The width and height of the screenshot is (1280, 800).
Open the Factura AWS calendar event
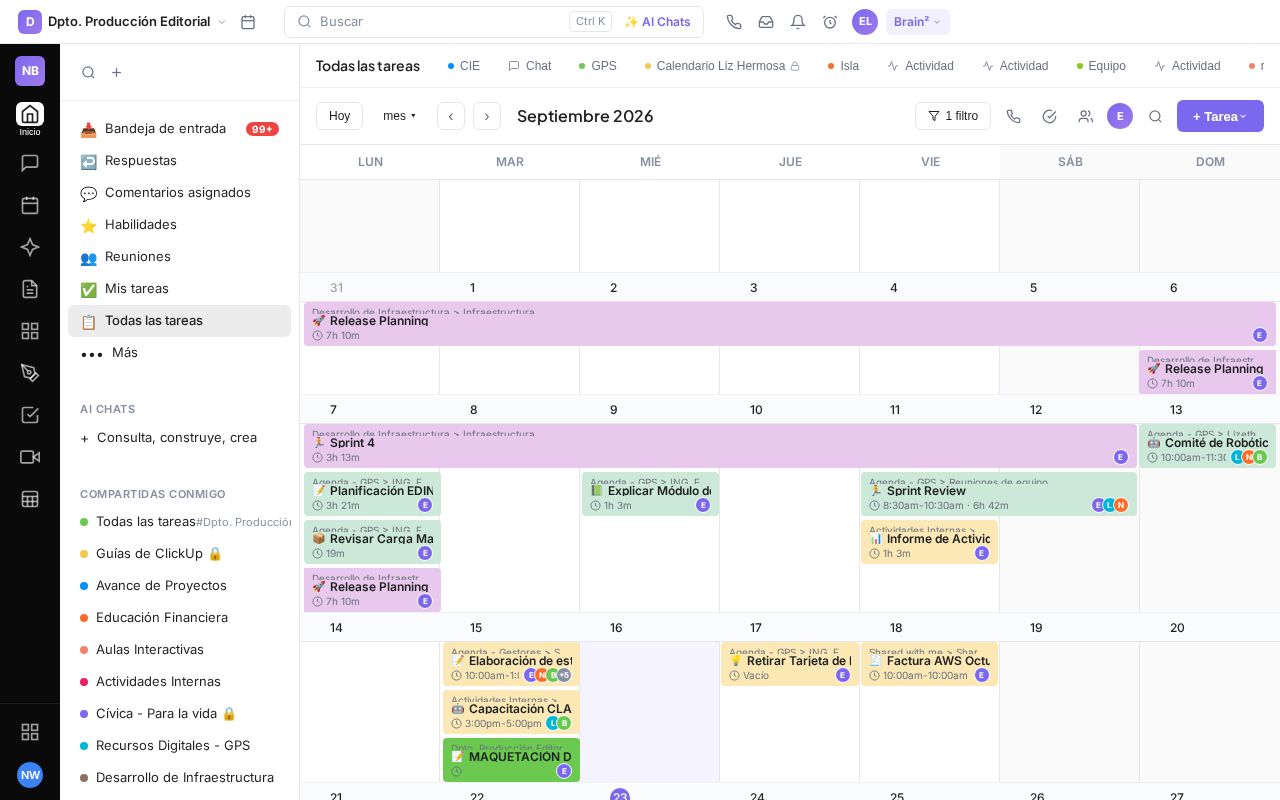pyautogui.click(x=929, y=664)
